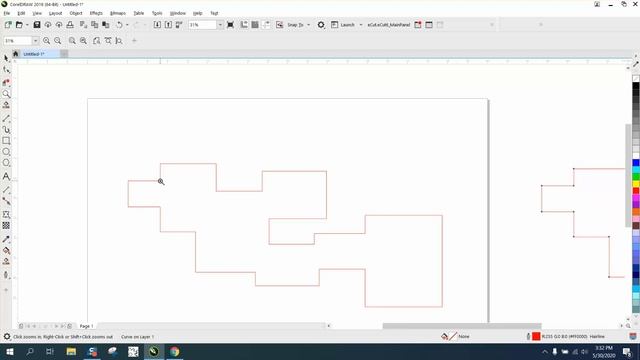Zoom to page width icon
The image size is (640, 360).
(x=108, y=41)
